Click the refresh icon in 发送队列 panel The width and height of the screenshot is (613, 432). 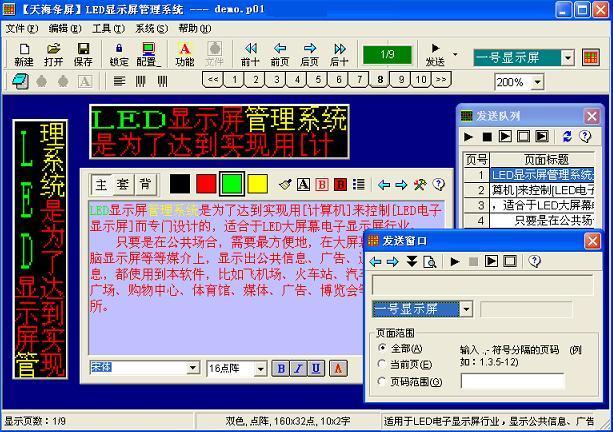click(x=567, y=136)
